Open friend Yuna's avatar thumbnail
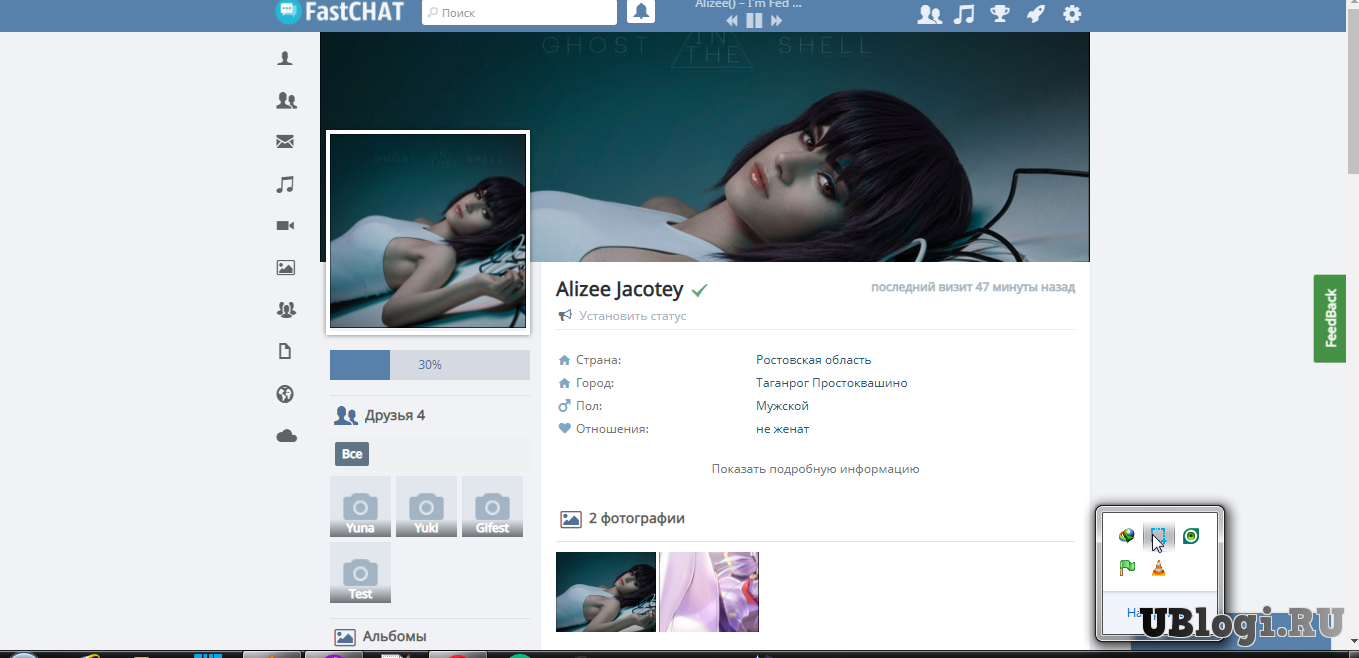 pyautogui.click(x=360, y=507)
